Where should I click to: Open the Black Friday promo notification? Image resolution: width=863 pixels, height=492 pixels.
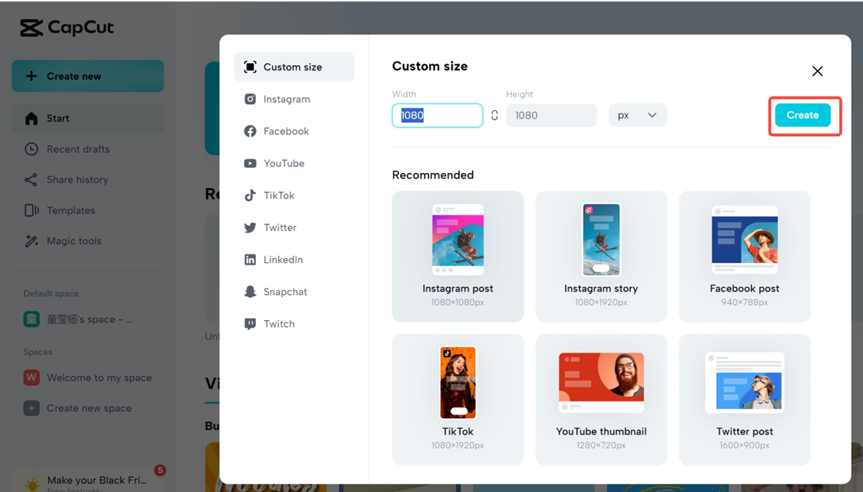click(x=88, y=480)
